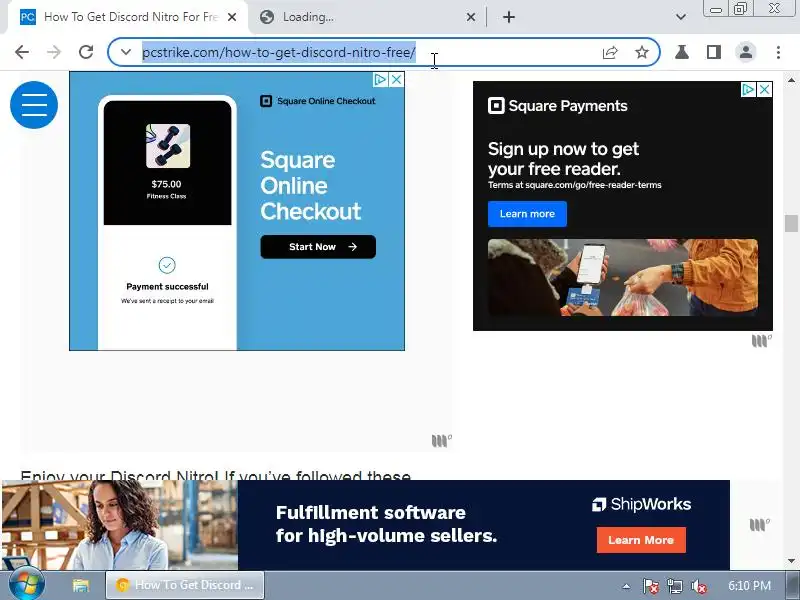This screenshot has height=600, width=800.
Task: Open Chrome three-dot menu
Action: click(778, 52)
